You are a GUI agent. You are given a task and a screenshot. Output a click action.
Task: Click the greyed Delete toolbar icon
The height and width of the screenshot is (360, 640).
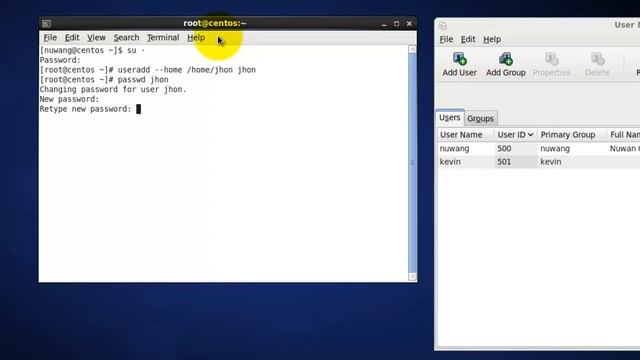(597, 59)
